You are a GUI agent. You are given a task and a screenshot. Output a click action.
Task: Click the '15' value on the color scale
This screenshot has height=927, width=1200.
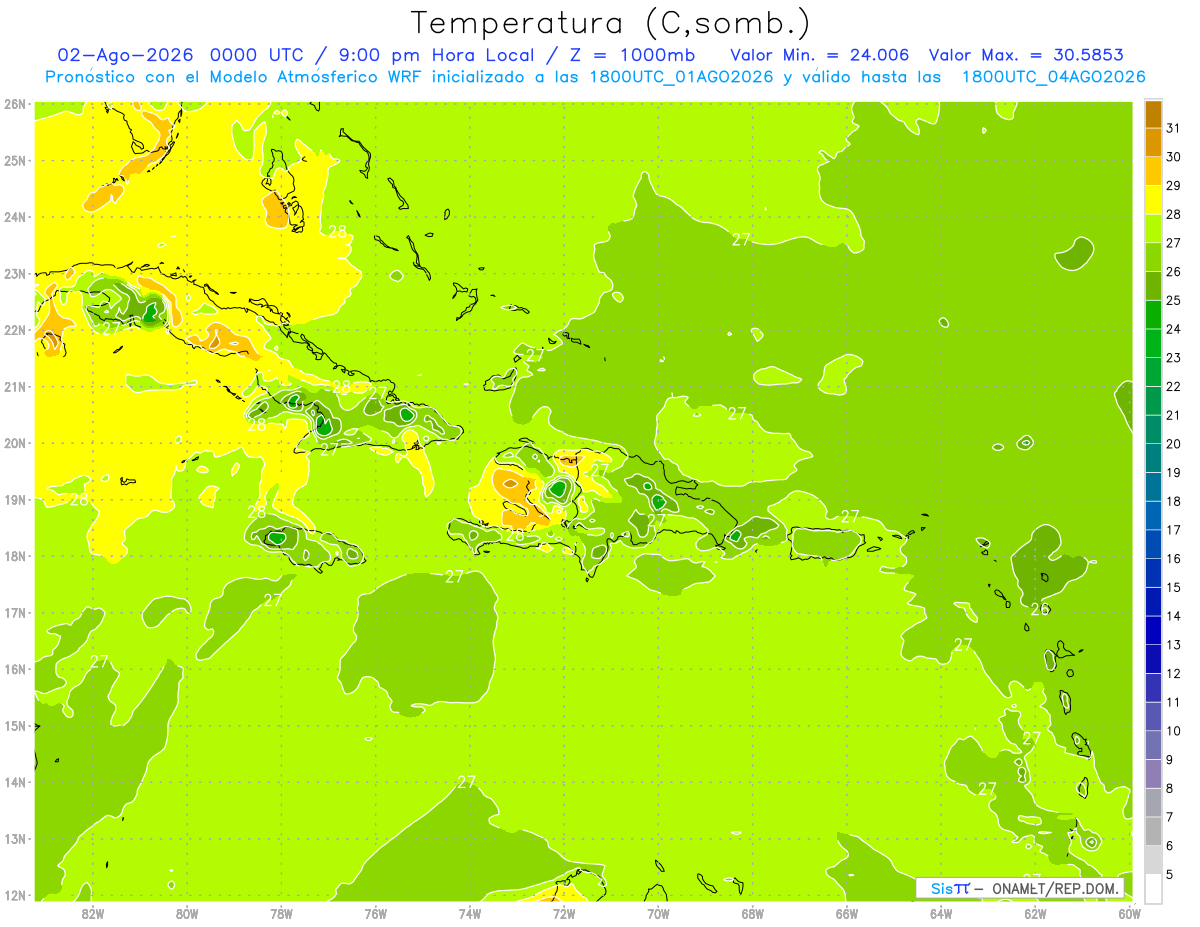(1174, 587)
